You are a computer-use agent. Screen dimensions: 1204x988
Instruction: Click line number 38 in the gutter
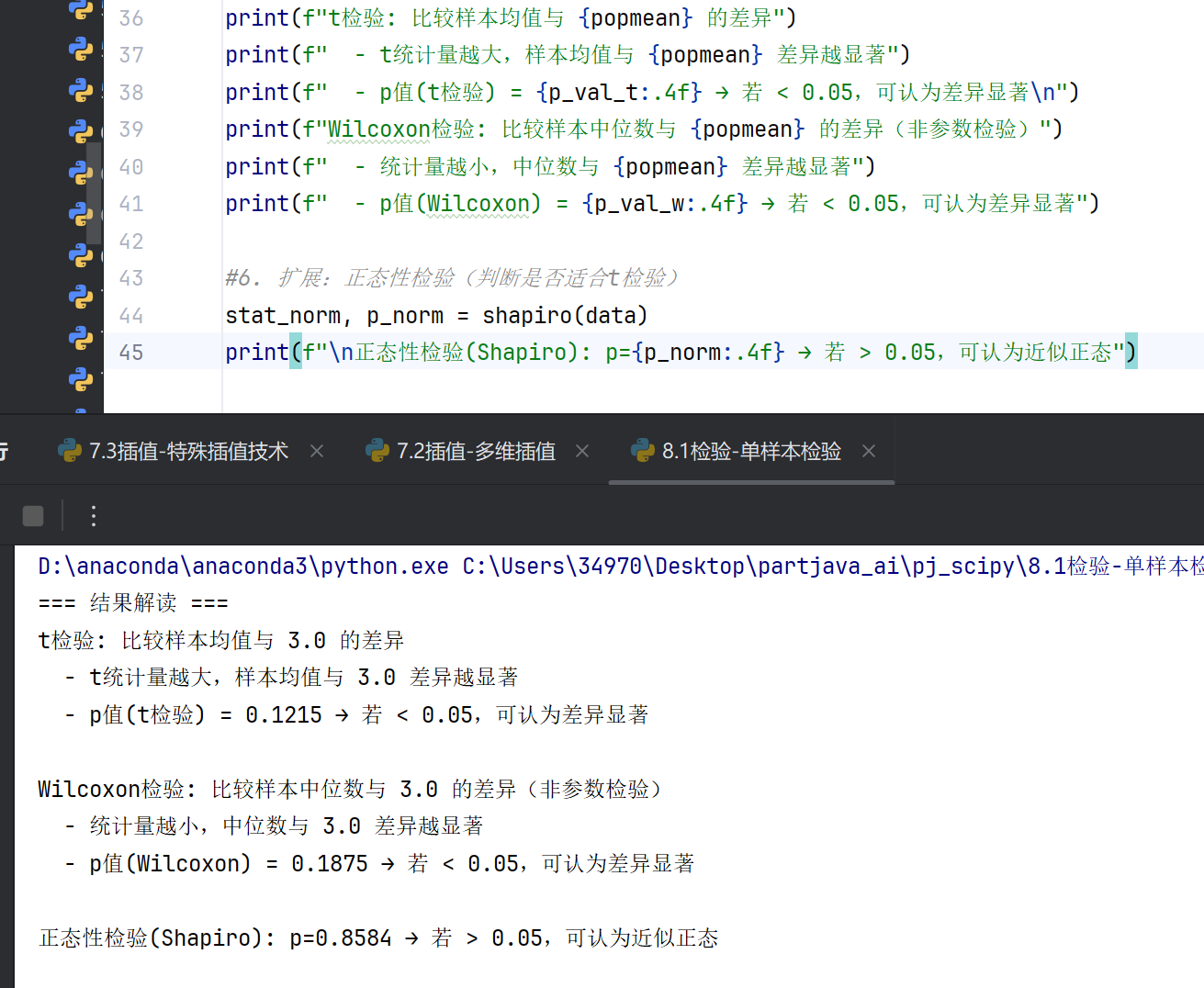pyautogui.click(x=131, y=93)
